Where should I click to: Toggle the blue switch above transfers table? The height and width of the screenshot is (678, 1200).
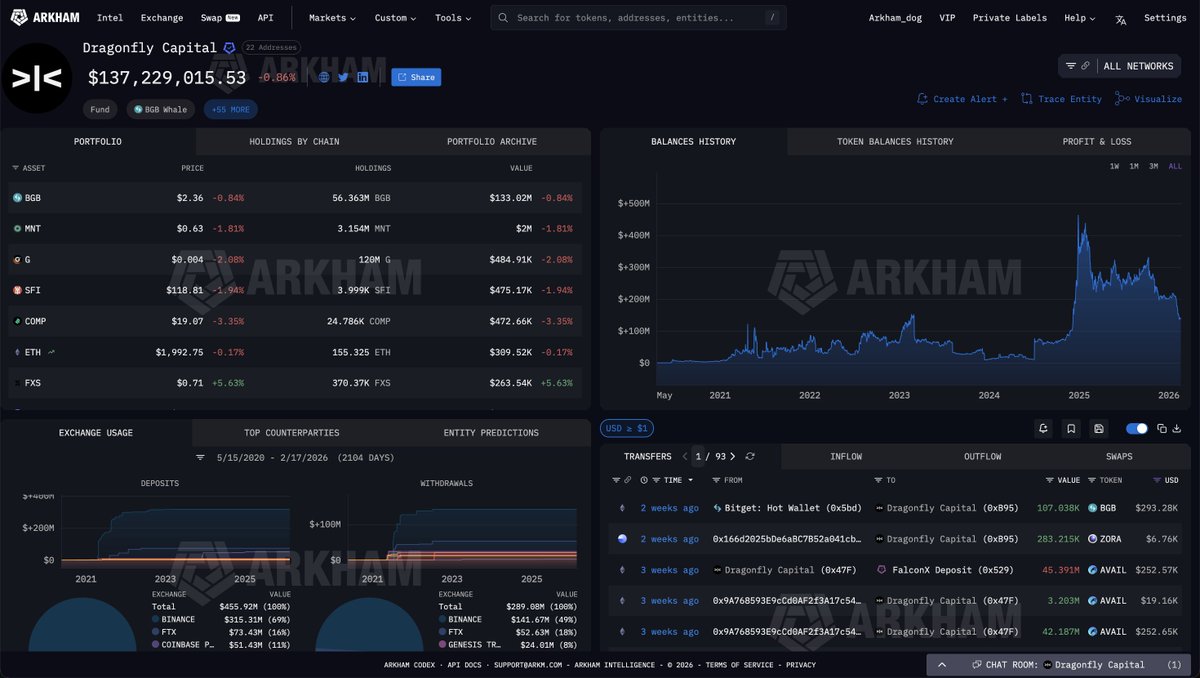point(1136,429)
